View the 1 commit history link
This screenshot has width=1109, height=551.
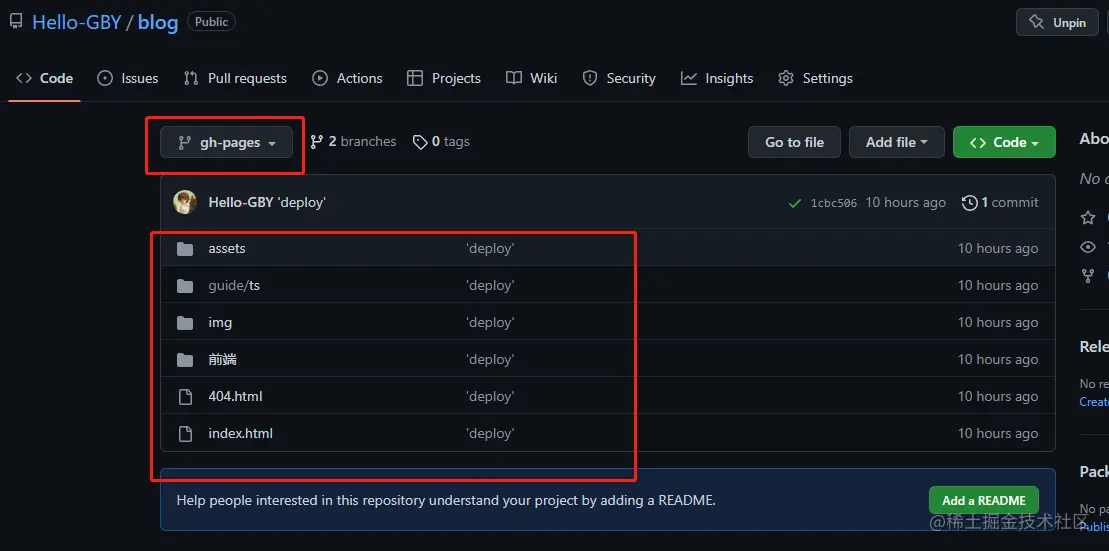pyautogui.click(x=1000, y=203)
